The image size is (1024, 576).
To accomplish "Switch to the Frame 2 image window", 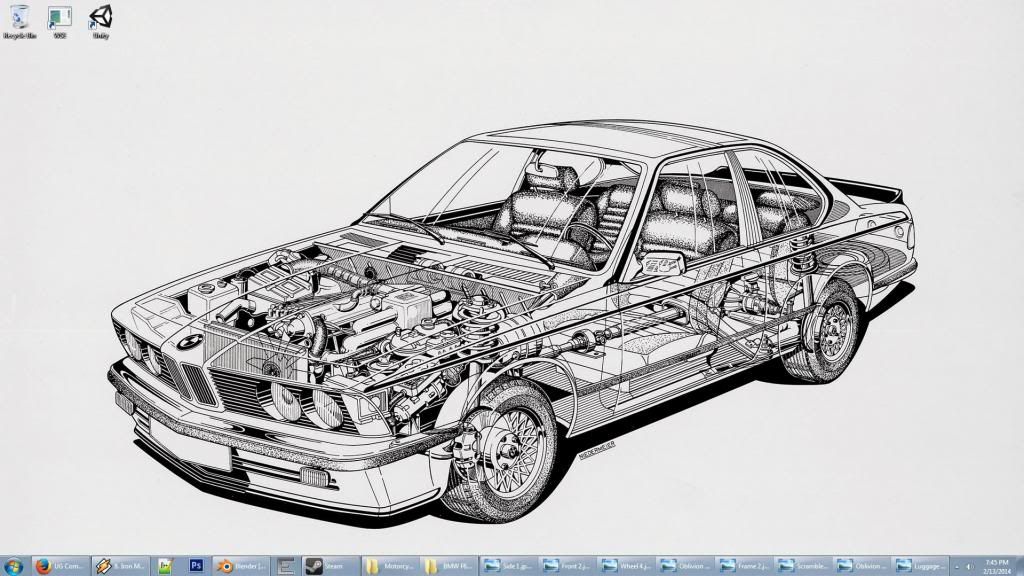I will click(744, 566).
